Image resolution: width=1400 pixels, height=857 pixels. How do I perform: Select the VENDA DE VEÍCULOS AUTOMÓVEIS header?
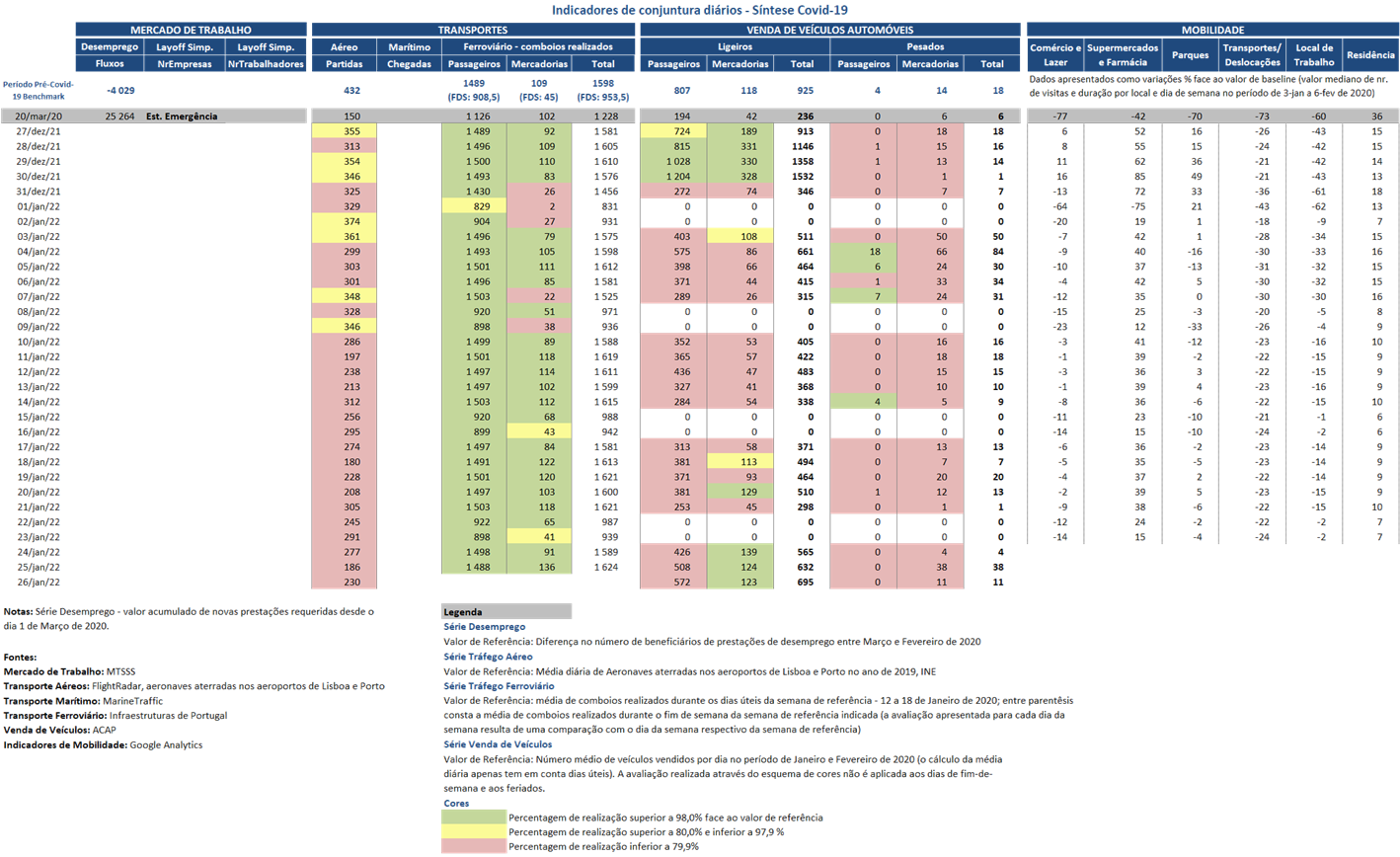(830, 31)
